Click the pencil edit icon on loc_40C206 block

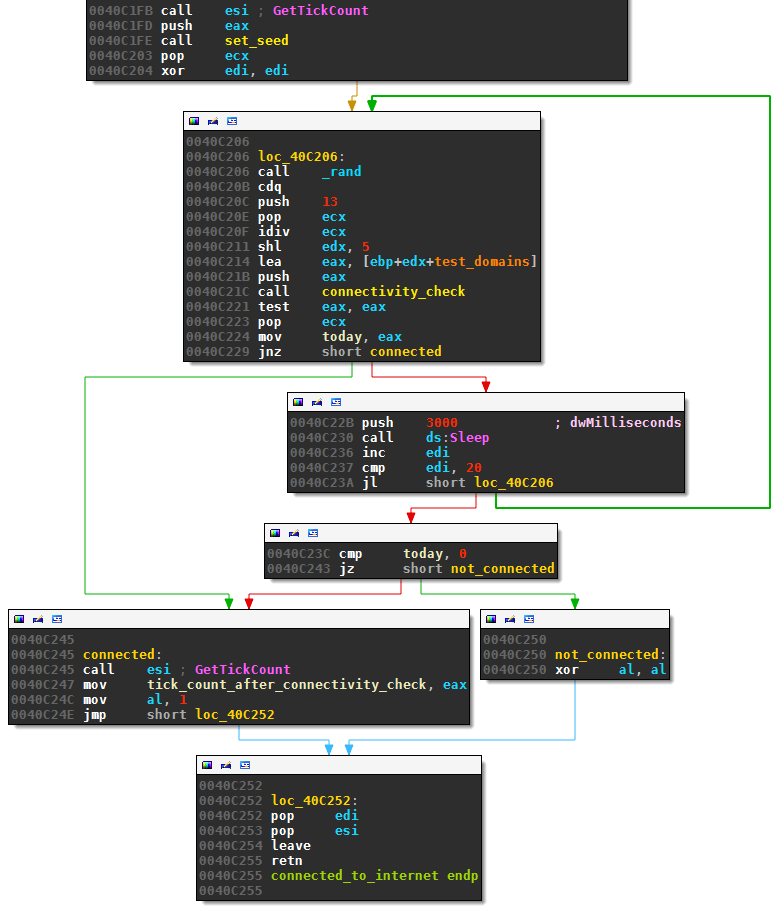pyautogui.click(x=213, y=121)
